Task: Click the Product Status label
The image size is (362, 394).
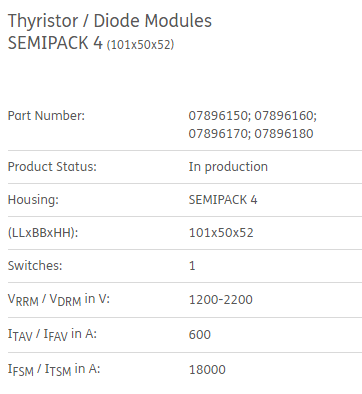Action: click(52, 167)
